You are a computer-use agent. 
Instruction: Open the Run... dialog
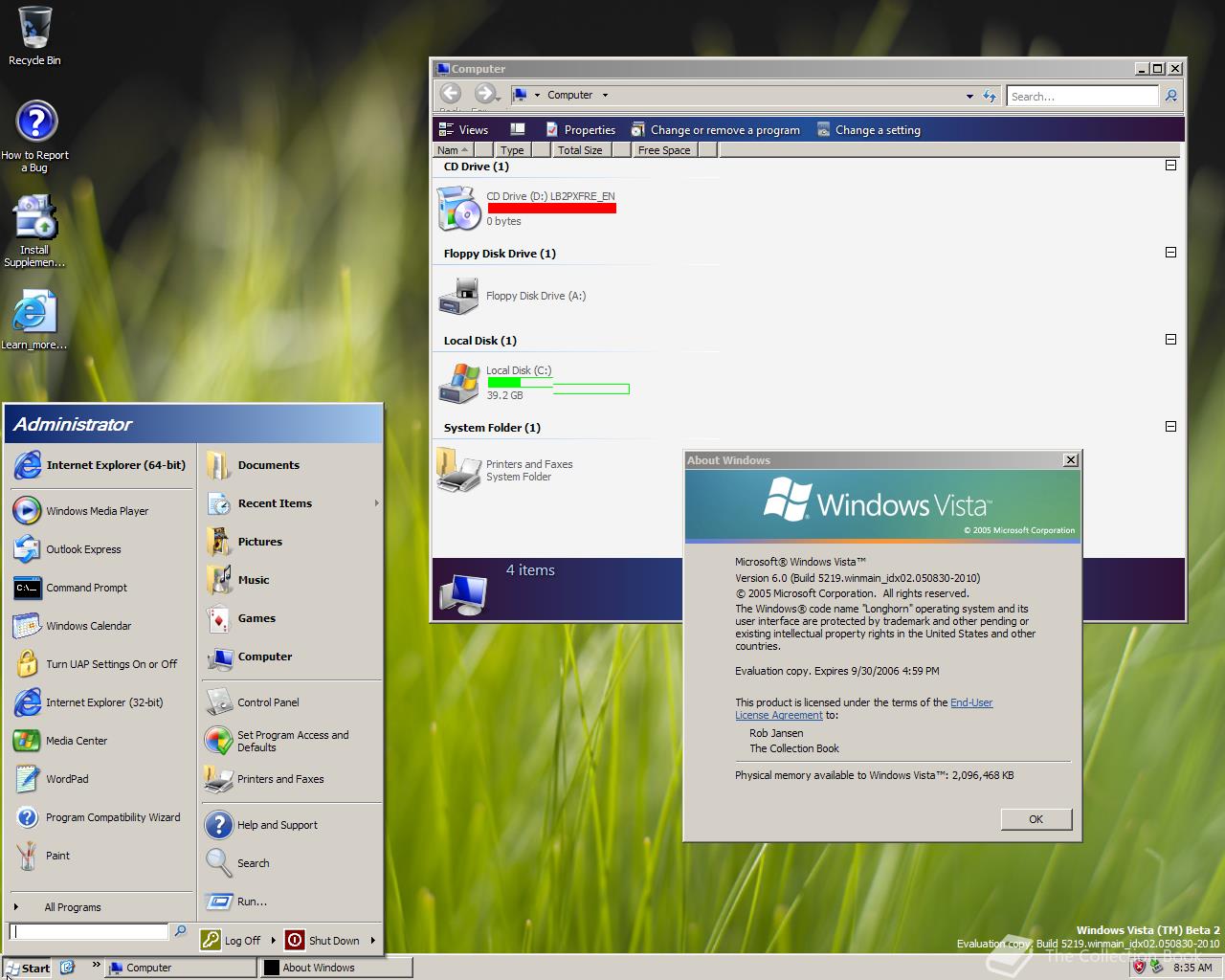[x=291, y=902]
